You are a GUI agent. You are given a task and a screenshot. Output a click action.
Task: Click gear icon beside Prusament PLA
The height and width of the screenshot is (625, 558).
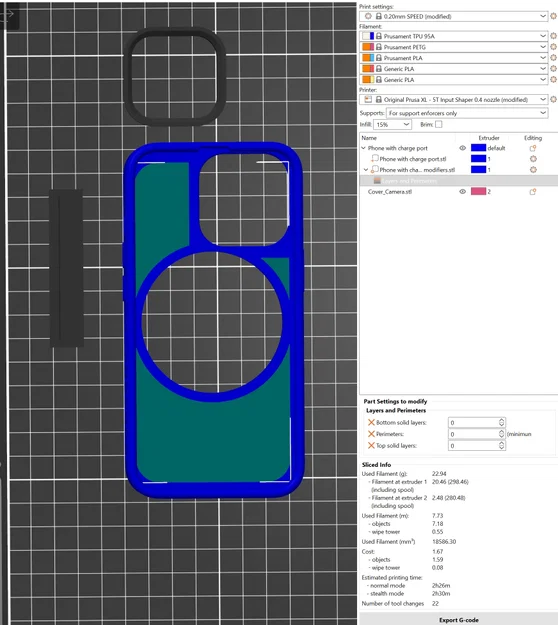(553, 58)
